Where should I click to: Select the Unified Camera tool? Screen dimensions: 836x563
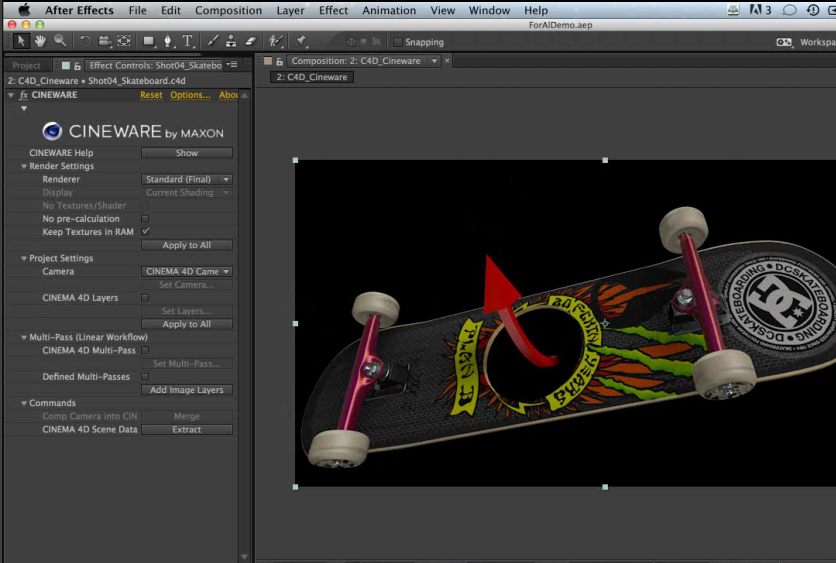click(104, 41)
